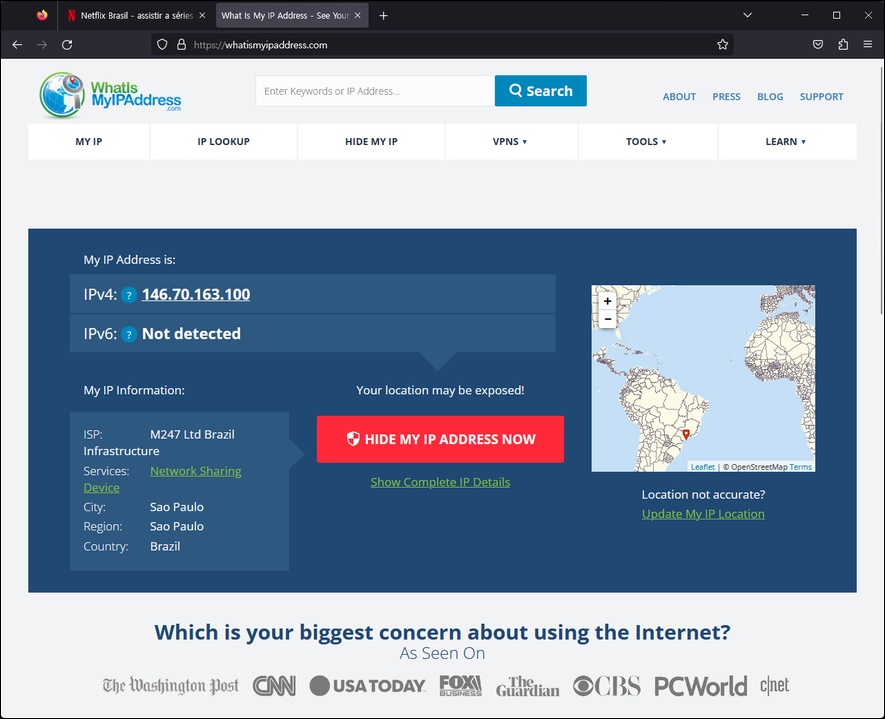Image resolution: width=885 pixels, height=719 pixels.
Task: Expand the TOOLS dropdown menu
Action: pos(646,142)
